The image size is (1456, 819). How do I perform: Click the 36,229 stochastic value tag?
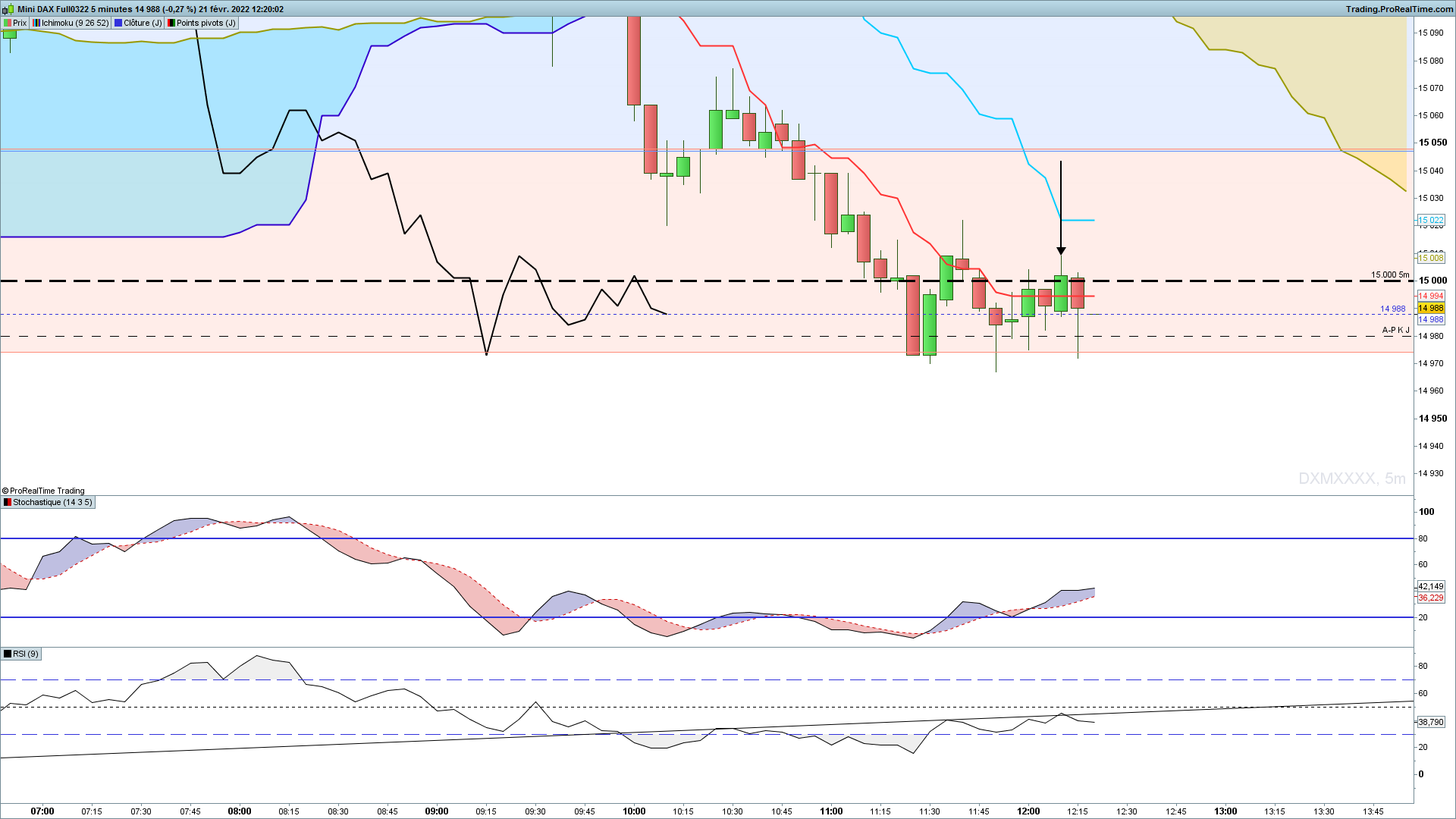click(x=1431, y=598)
